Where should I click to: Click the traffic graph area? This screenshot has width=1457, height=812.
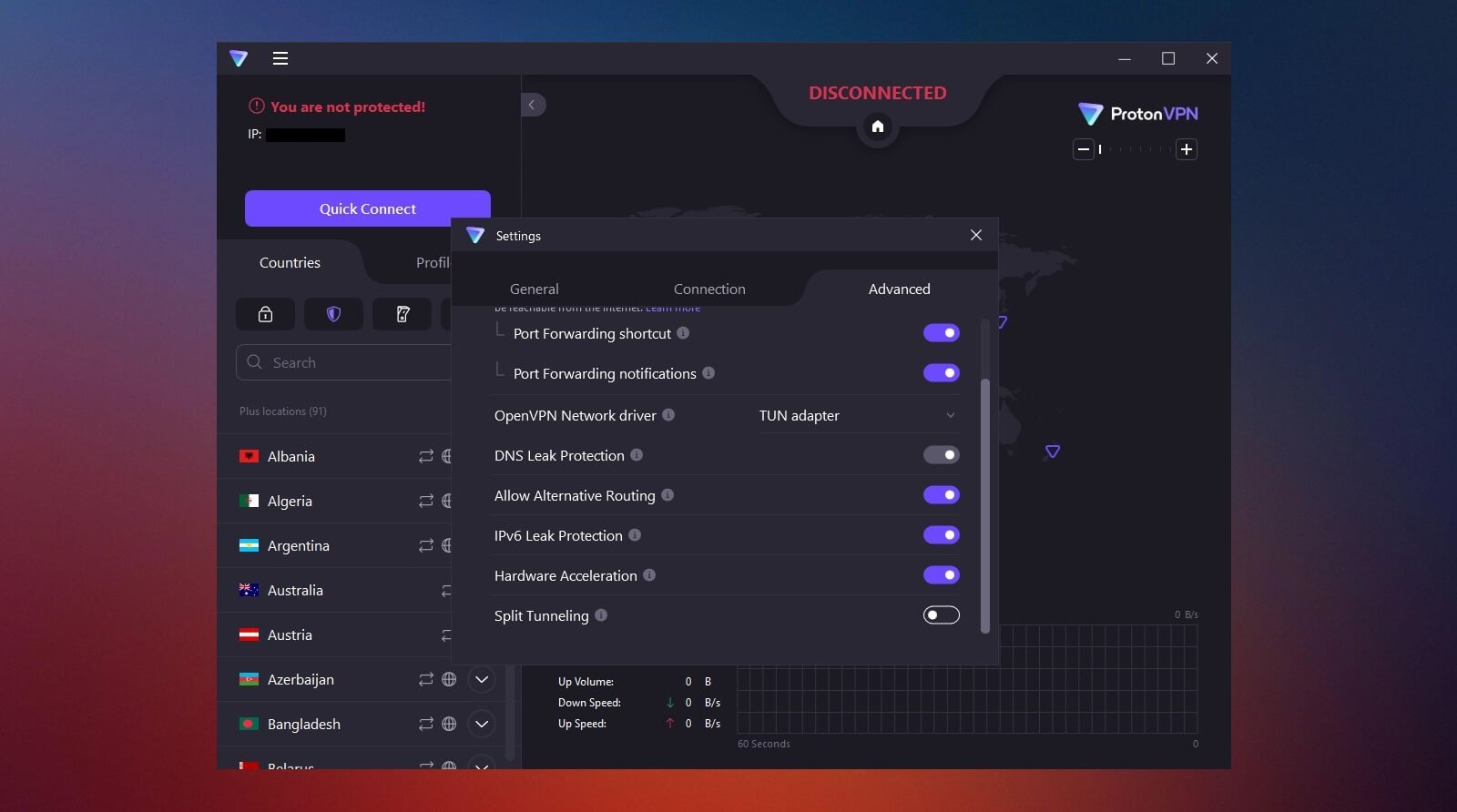[x=967, y=678]
